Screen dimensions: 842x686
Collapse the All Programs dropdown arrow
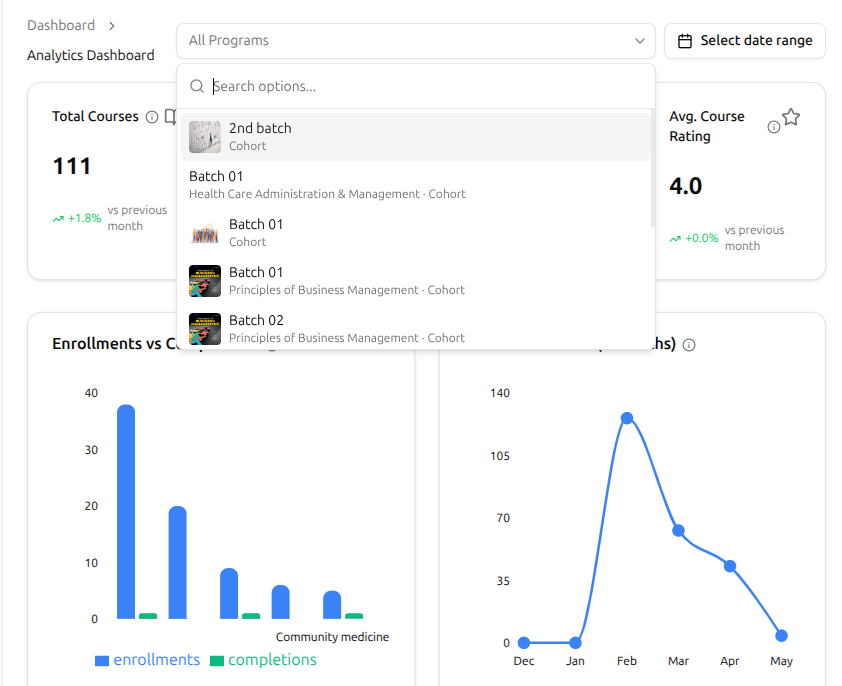tap(640, 41)
